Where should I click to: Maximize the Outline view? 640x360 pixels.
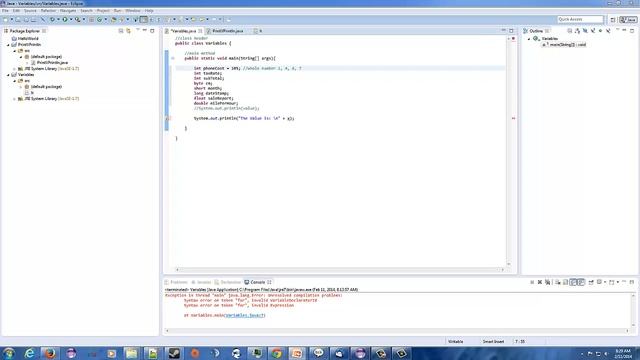pyautogui.click(x=632, y=31)
